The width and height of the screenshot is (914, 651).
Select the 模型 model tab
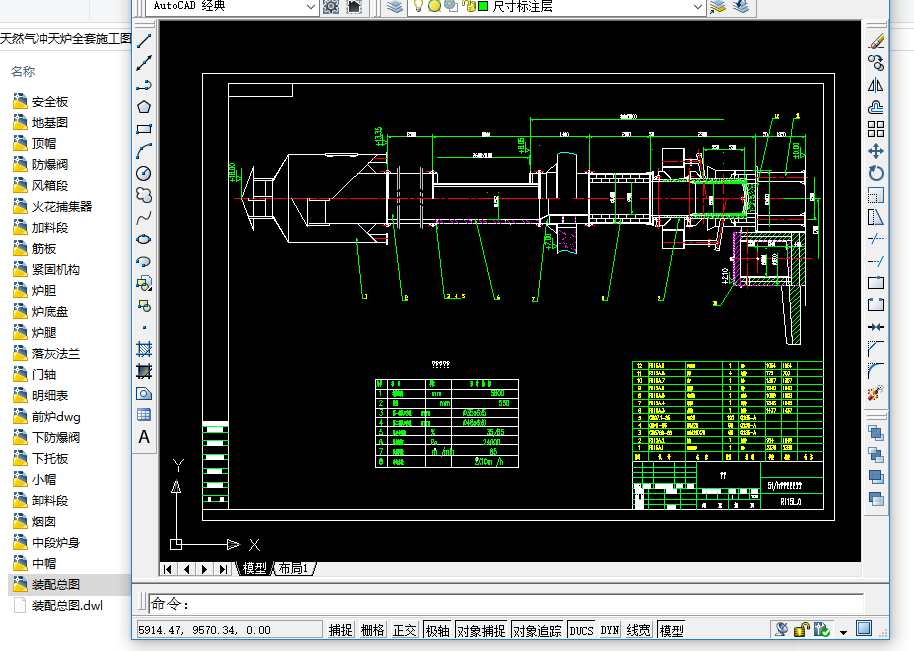[x=255, y=569]
